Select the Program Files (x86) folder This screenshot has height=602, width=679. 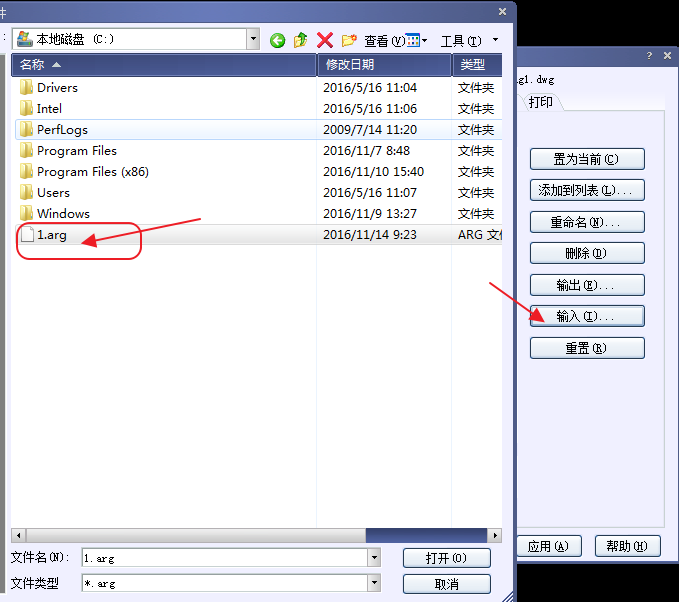tap(92, 172)
